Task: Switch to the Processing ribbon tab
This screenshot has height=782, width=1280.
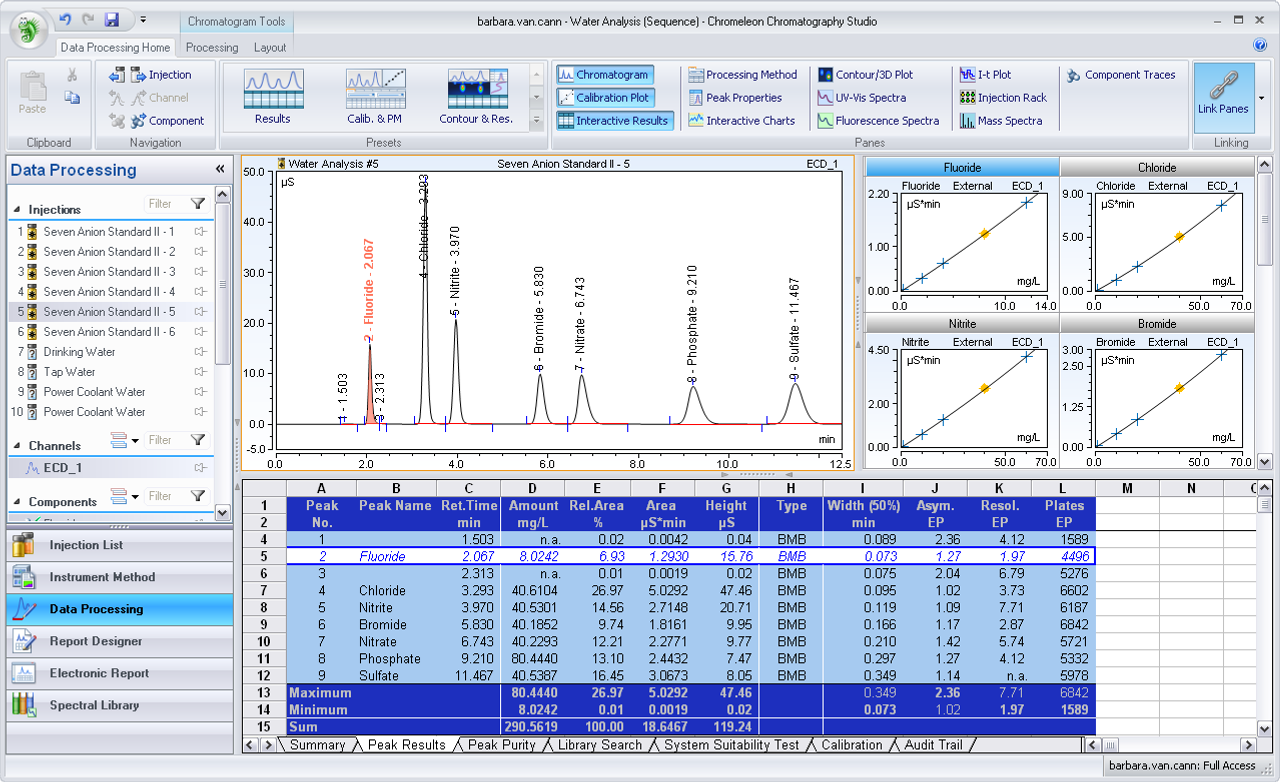Action: click(212, 47)
